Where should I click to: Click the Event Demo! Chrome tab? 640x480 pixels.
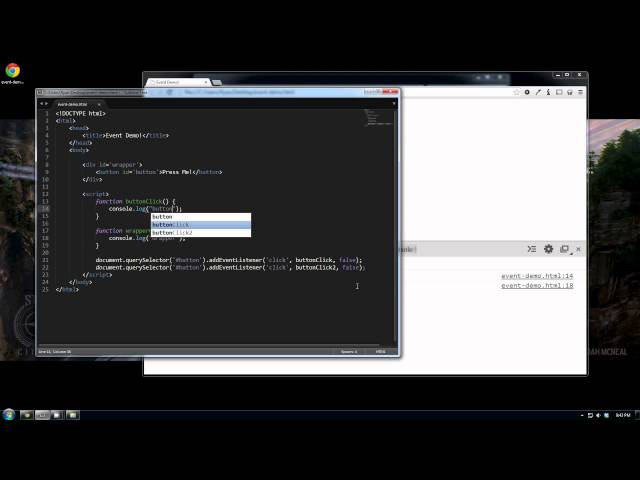coord(176,82)
